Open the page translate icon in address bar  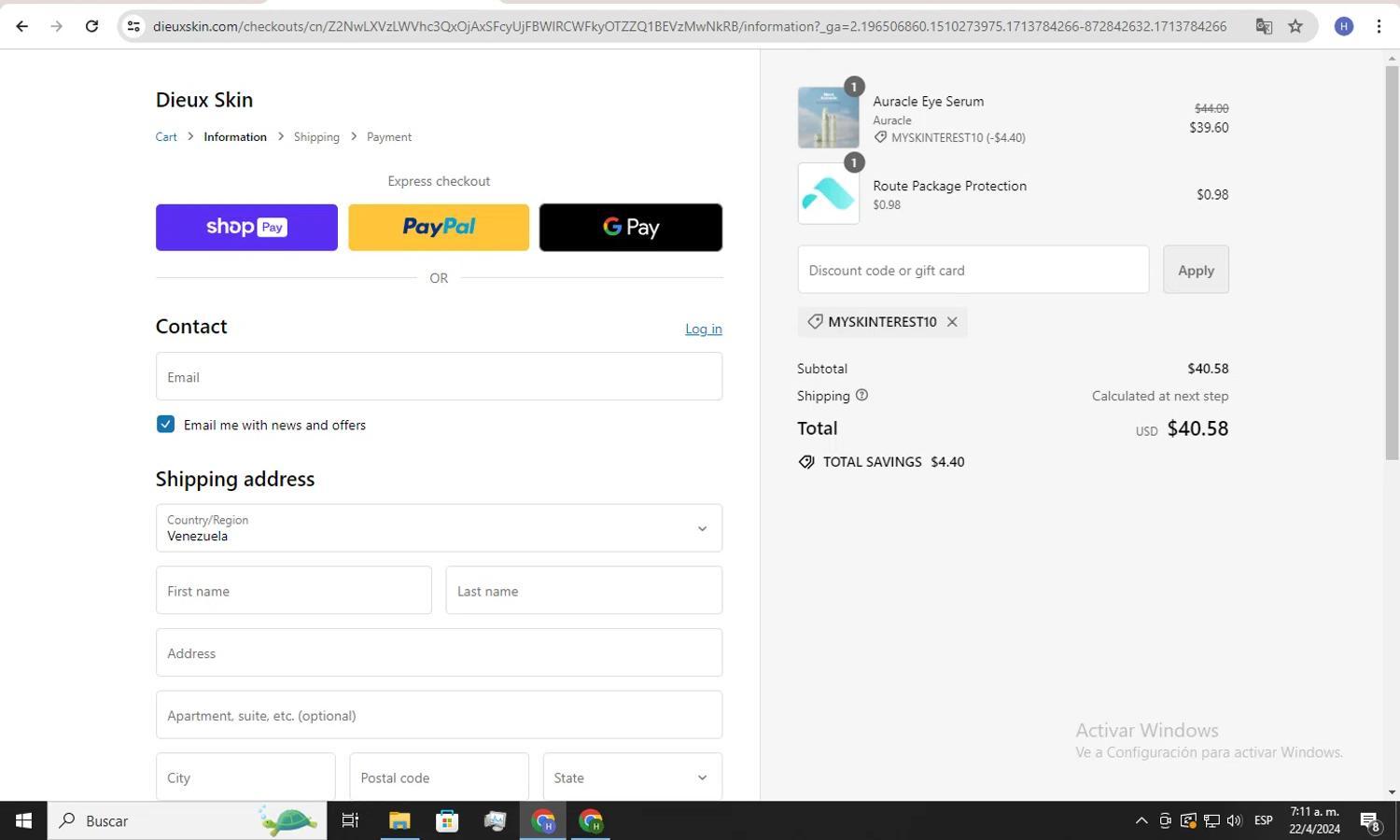tap(1263, 25)
